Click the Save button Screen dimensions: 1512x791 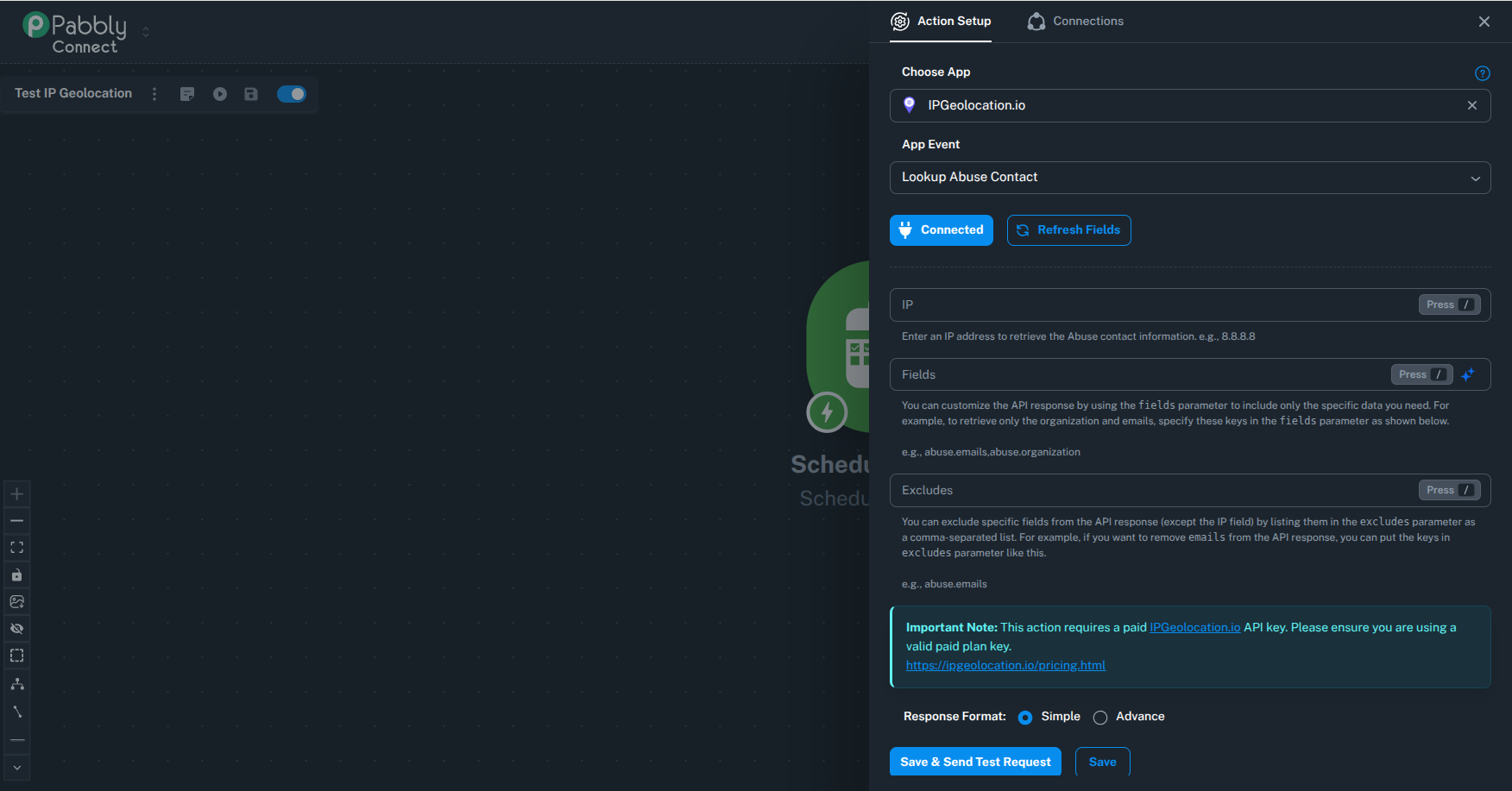[x=1103, y=762]
